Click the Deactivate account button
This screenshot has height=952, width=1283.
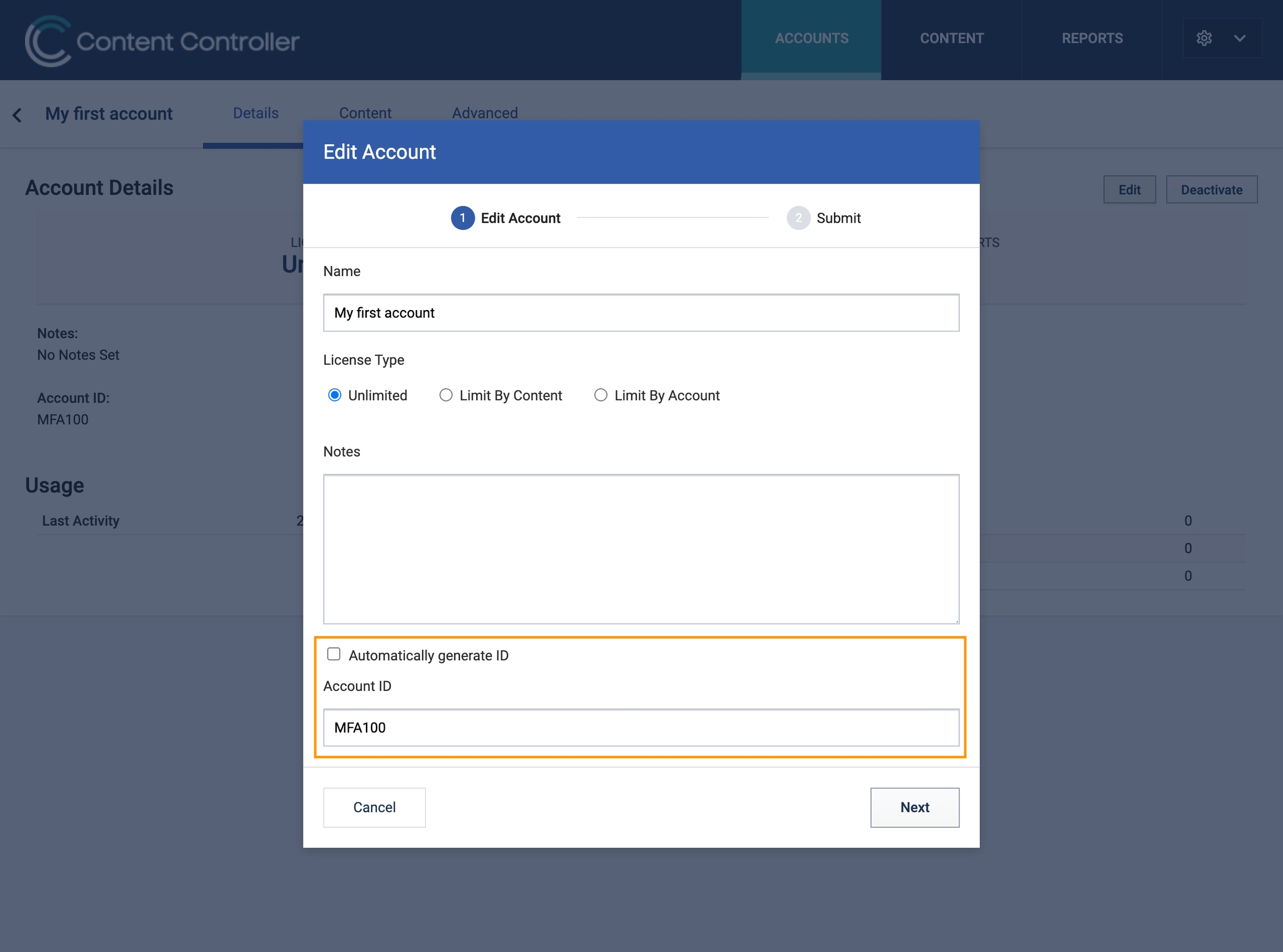pyautogui.click(x=1212, y=190)
